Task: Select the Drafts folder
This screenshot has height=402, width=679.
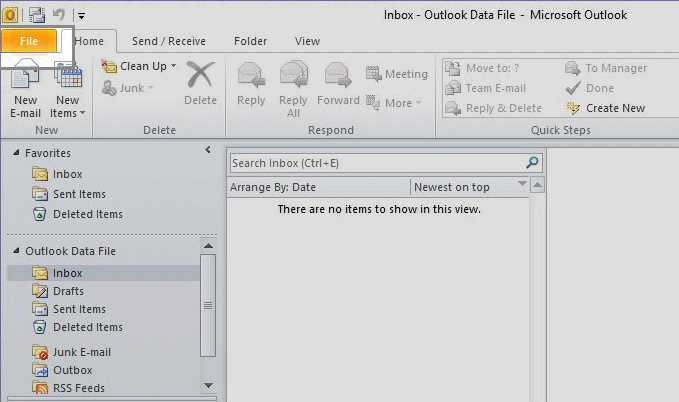Action: point(68,291)
